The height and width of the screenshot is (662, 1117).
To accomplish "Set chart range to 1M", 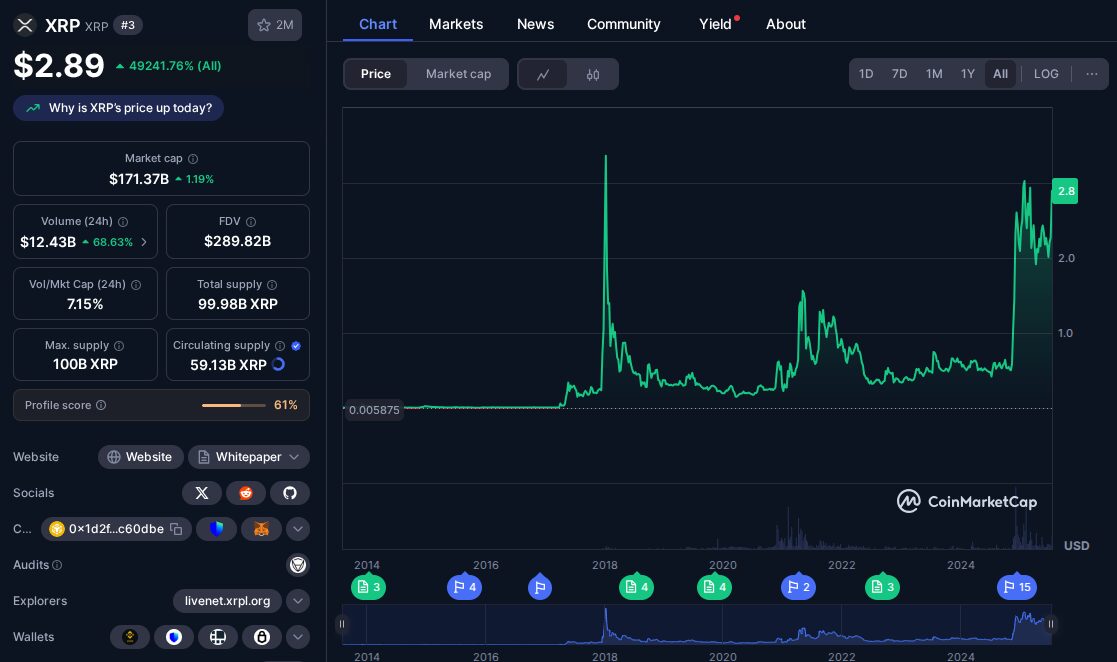I will click(x=934, y=74).
